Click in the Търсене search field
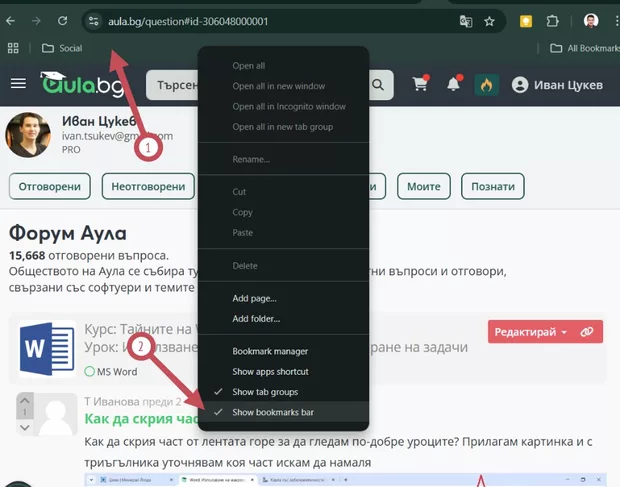This screenshot has height=487, width=620. point(172,85)
